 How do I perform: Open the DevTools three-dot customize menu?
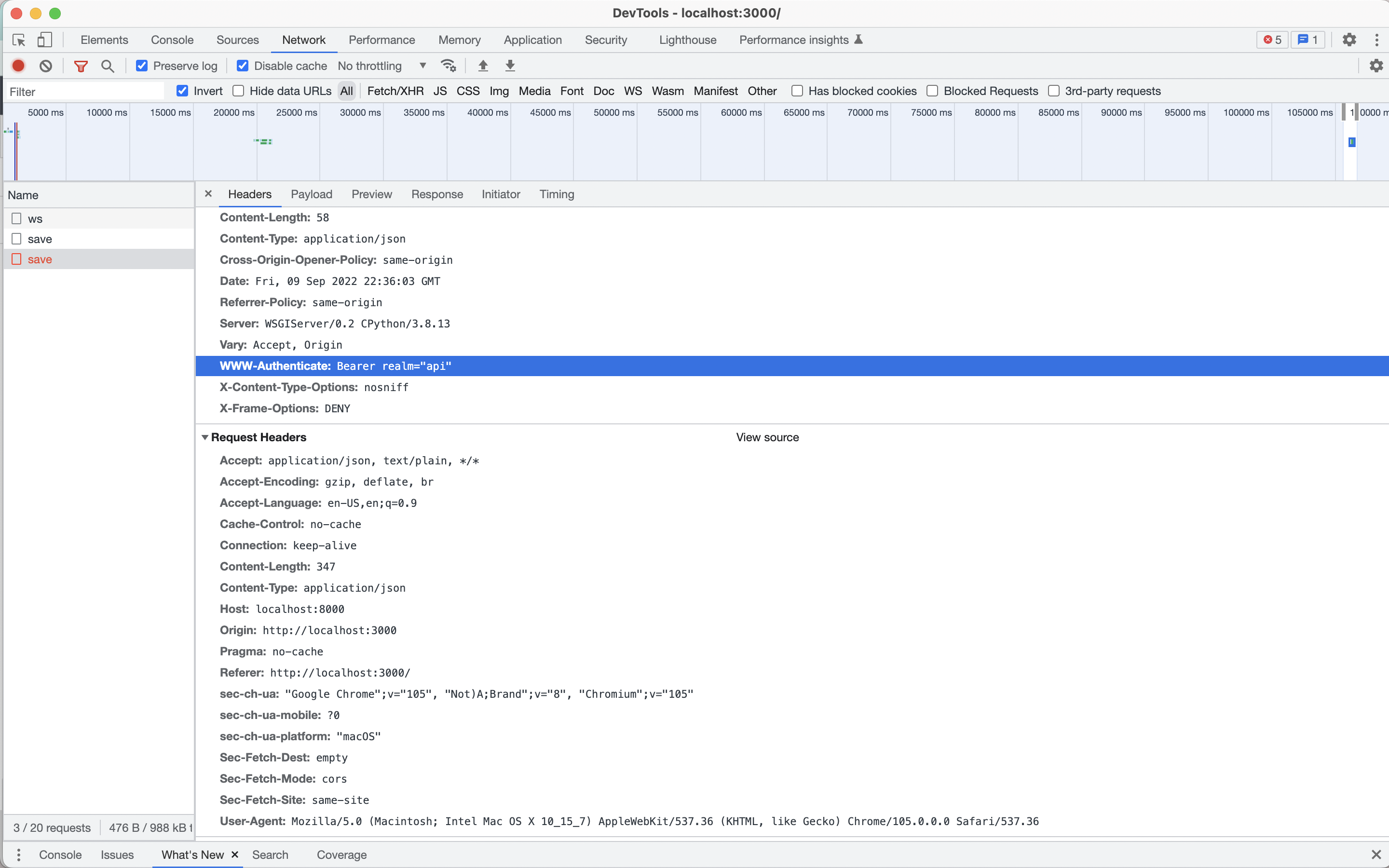(x=1376, y=40)
